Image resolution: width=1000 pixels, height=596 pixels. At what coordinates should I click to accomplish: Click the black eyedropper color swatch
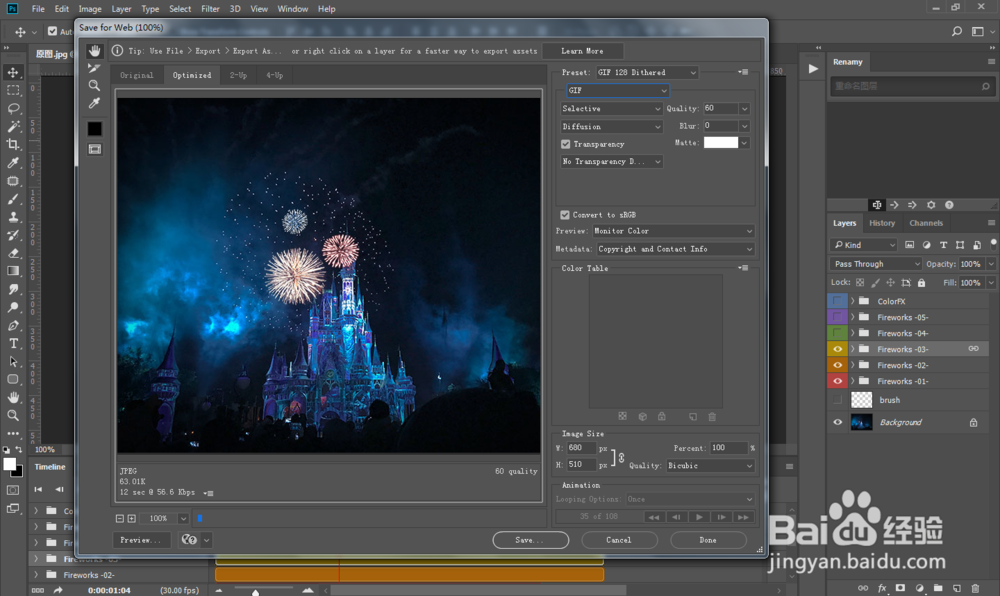pos(94,129)
